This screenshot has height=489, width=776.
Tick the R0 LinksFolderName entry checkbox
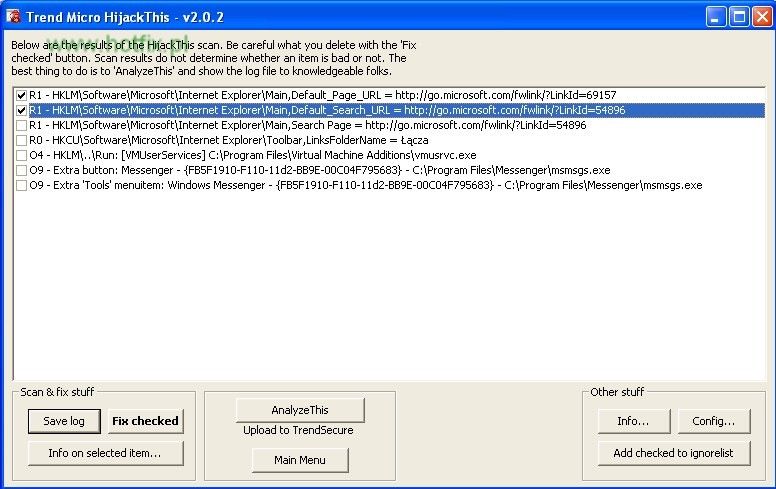pos(21,140)
